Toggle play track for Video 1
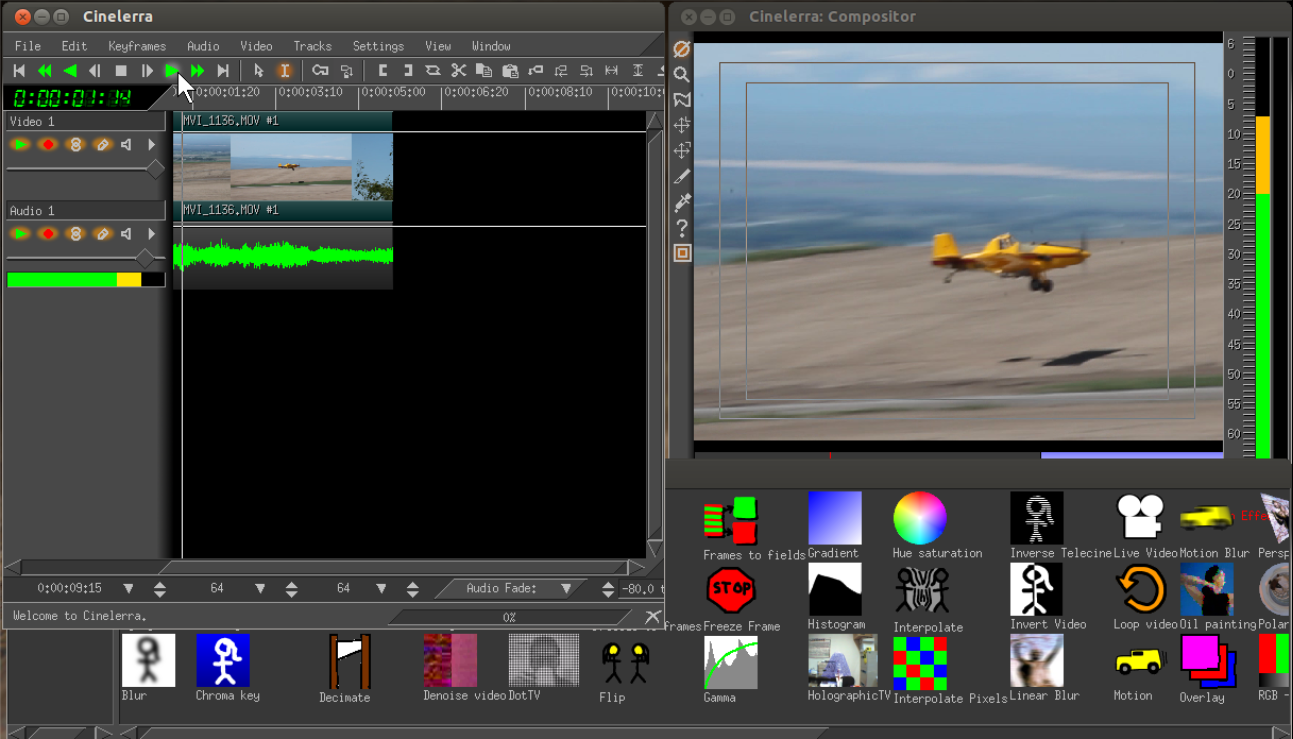The height and width of the screenshot is (739, 1293). pos(20,145)
